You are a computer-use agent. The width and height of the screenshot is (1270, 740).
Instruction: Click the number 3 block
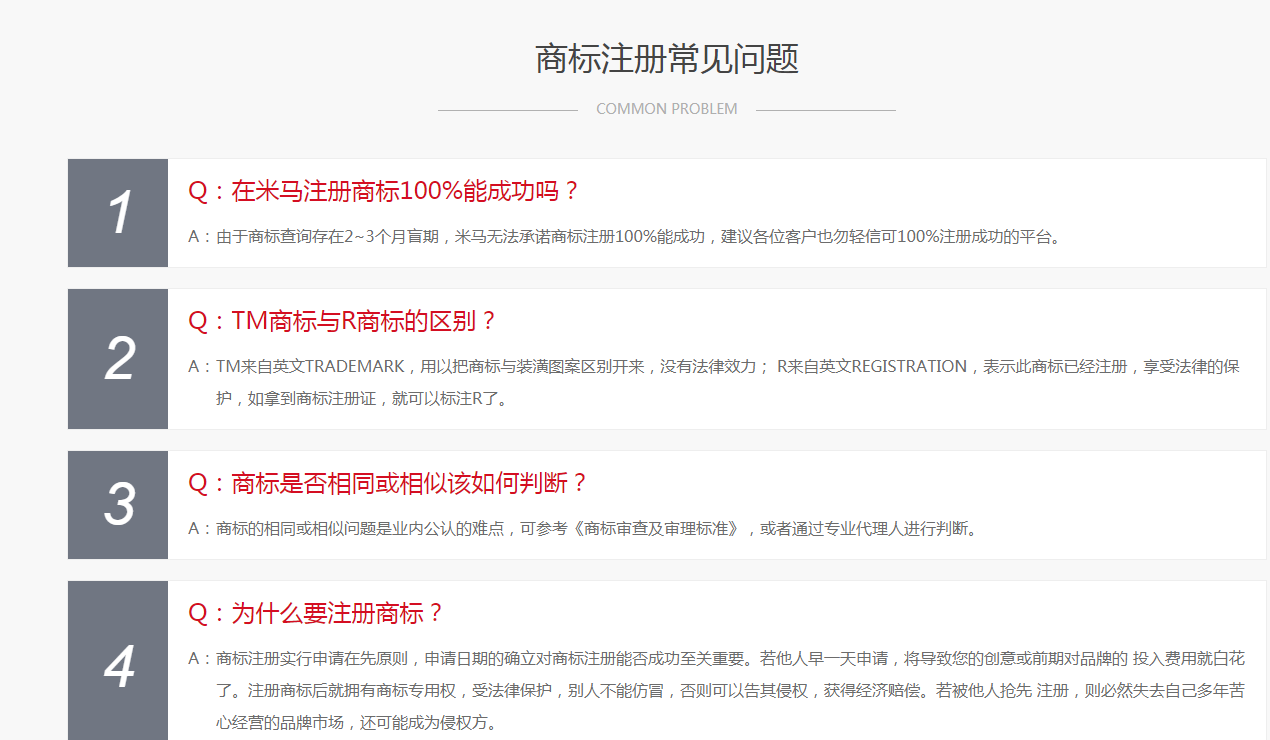pyautogui.click(x=118, y=505)
